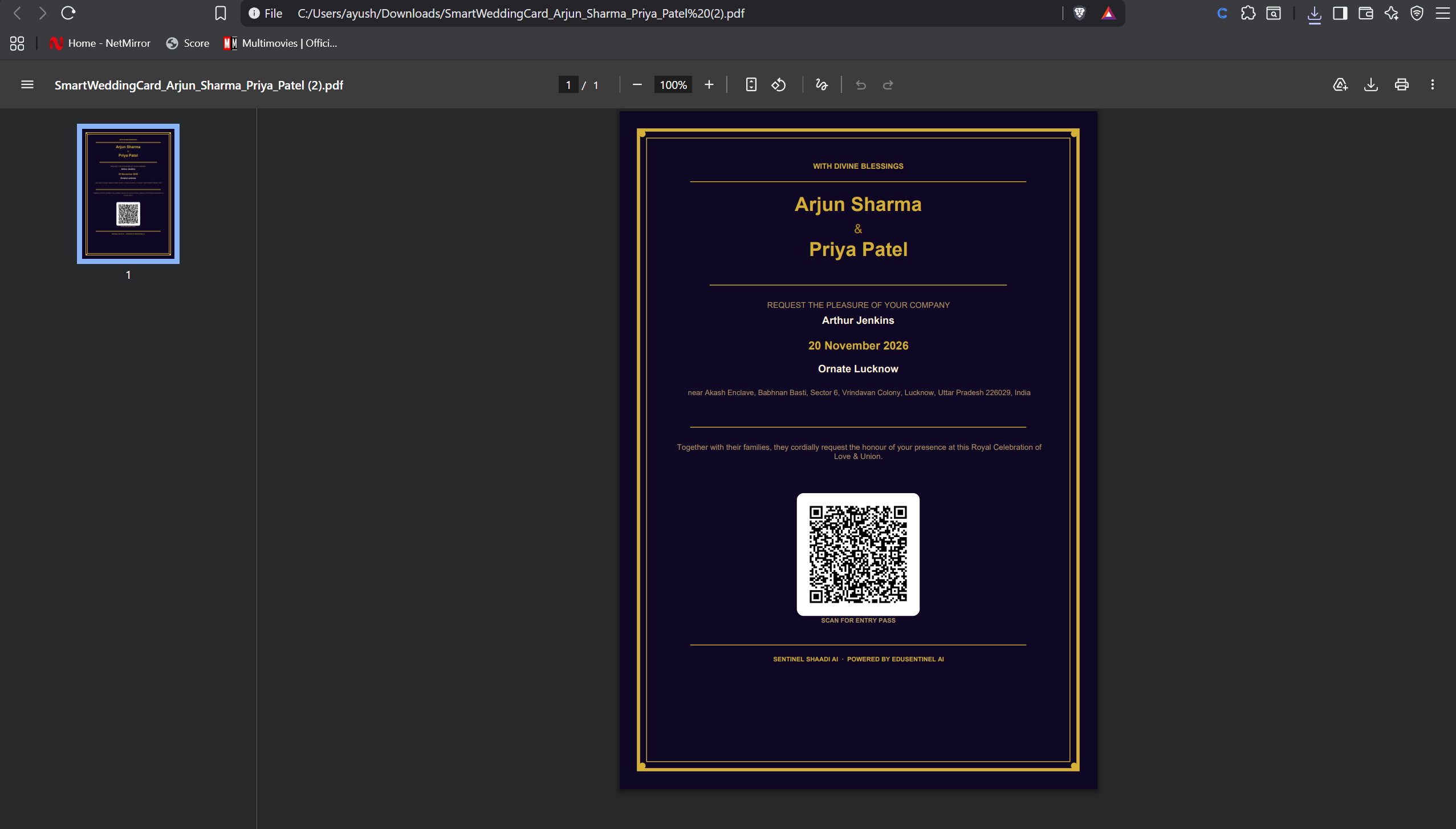Click the venue address line
1456x829 pixels.
point(859,393)
